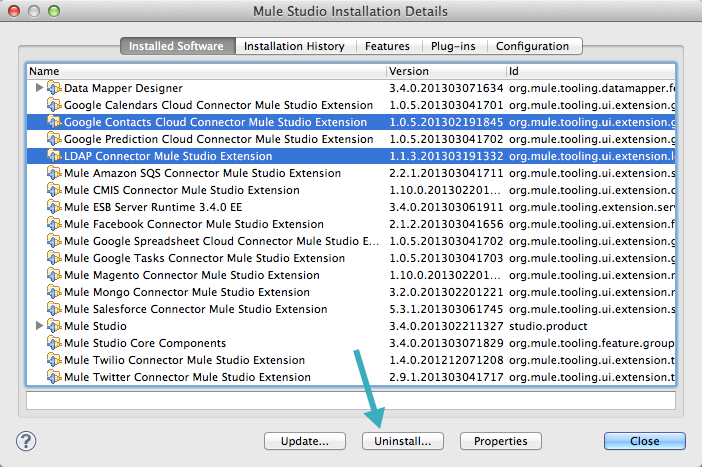Click the Google Contacts Cloud Connector icon
Screen dimensions: 702x467
click(54, 122)
